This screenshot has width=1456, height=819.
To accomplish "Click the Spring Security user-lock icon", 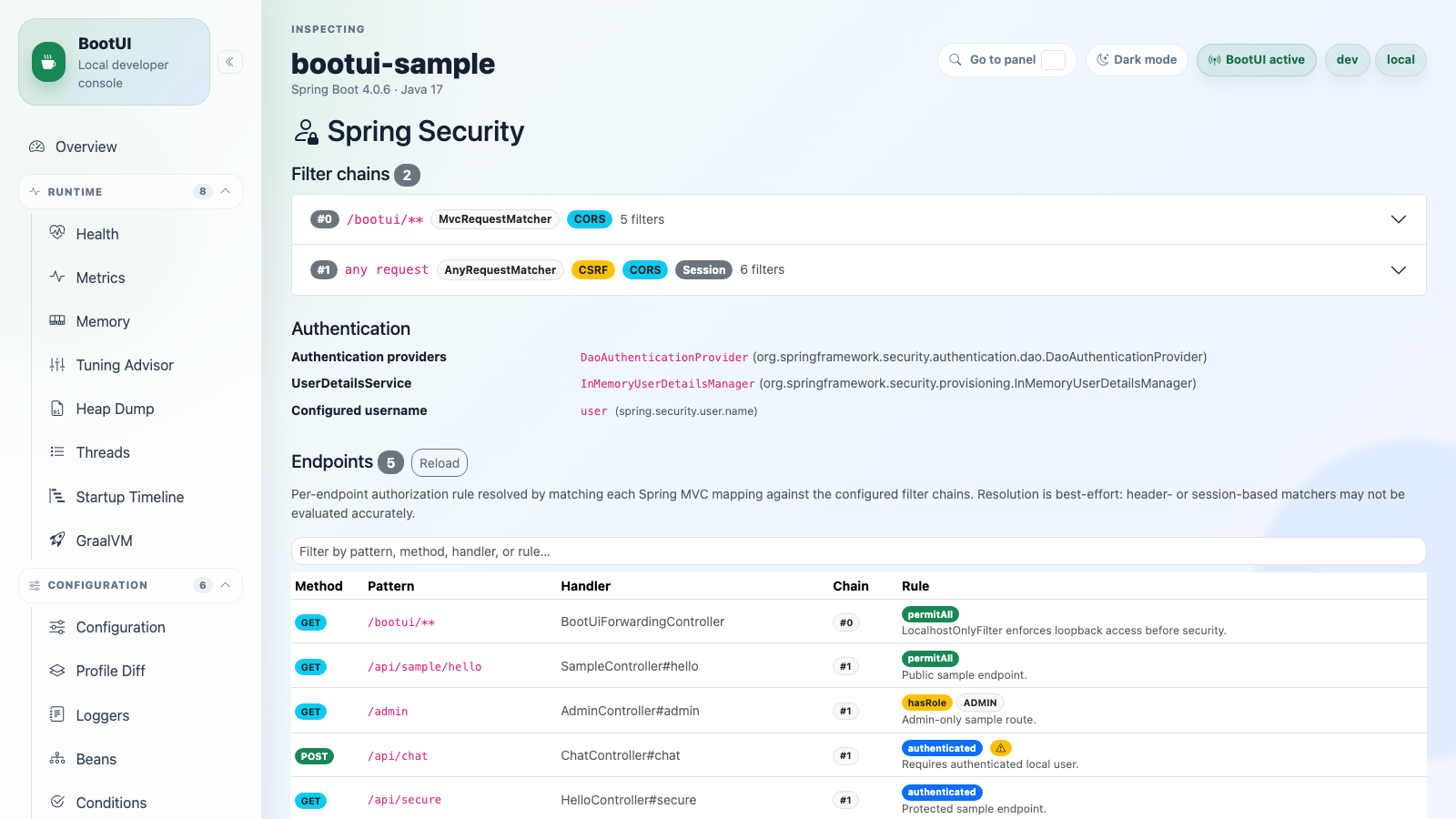I will coord(306,132).
